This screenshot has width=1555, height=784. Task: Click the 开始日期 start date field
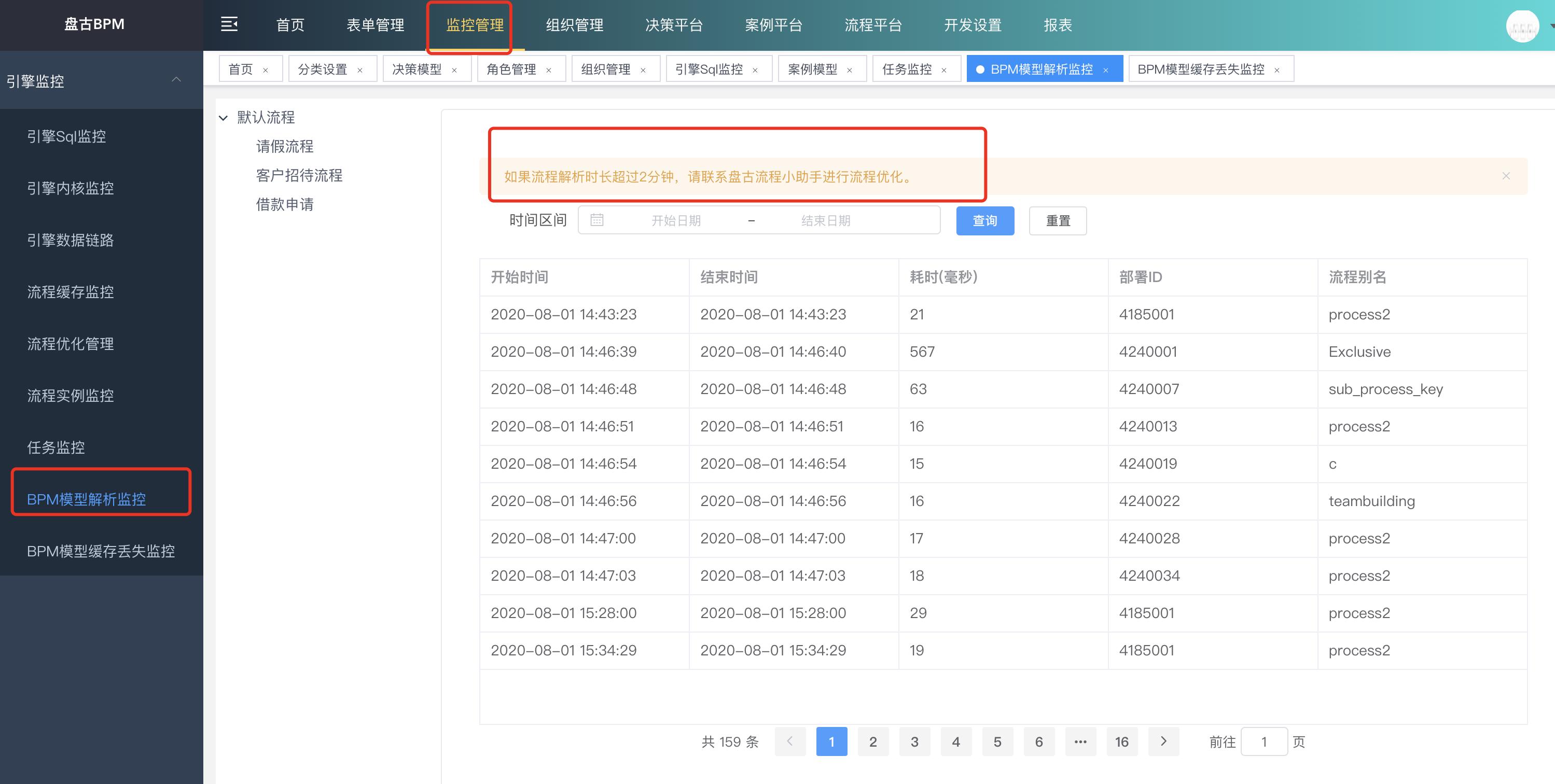coord(676,221)
